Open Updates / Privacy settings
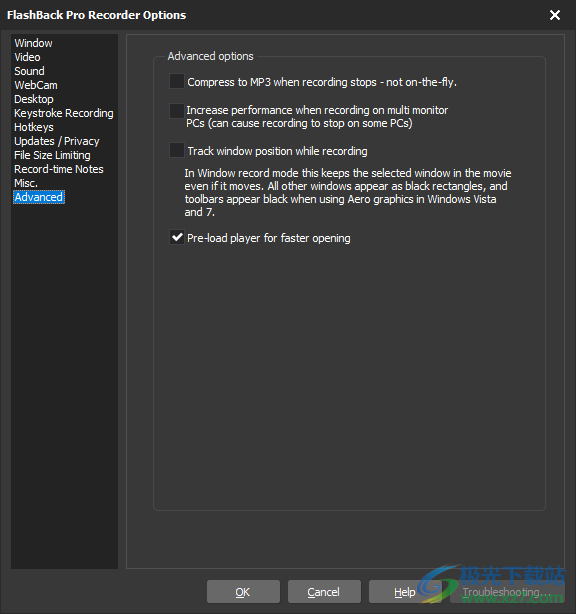Screen dimensions: 576x614 [57, 141]
